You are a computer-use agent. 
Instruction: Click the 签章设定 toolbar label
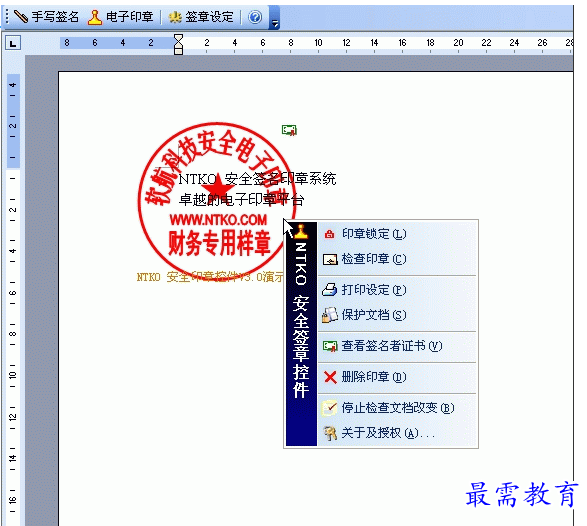pyautogui.click(x=209, y=17)
